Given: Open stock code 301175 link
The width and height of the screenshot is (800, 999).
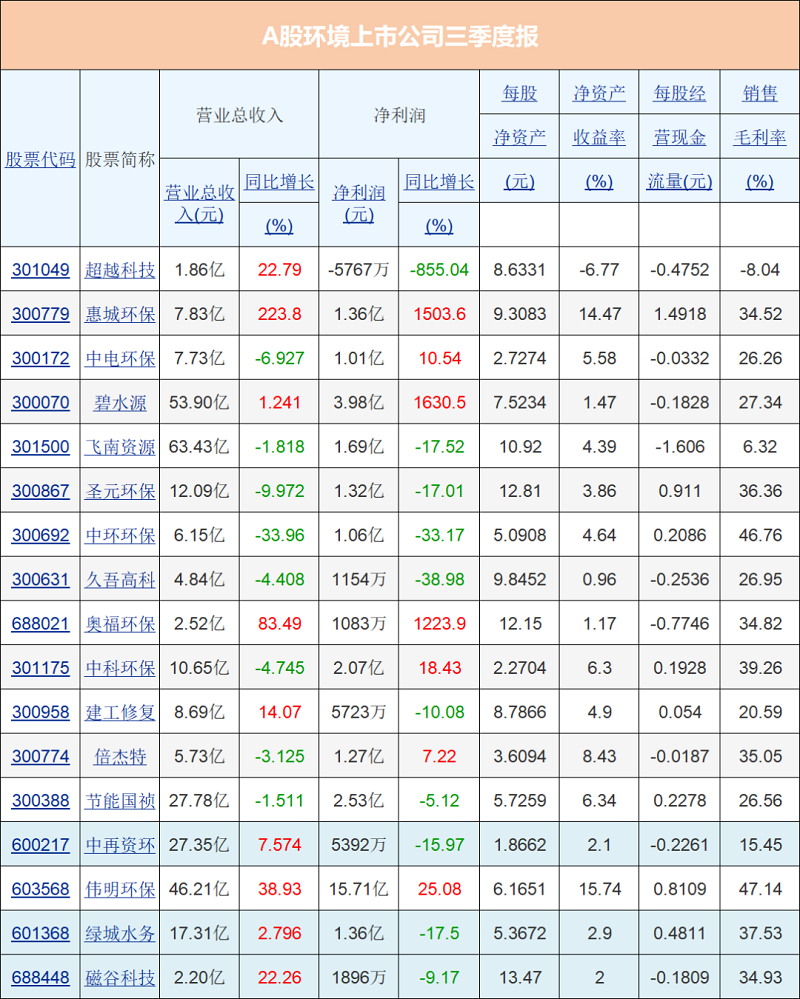Looking at the screenshot, I should (x=40, y=668).
